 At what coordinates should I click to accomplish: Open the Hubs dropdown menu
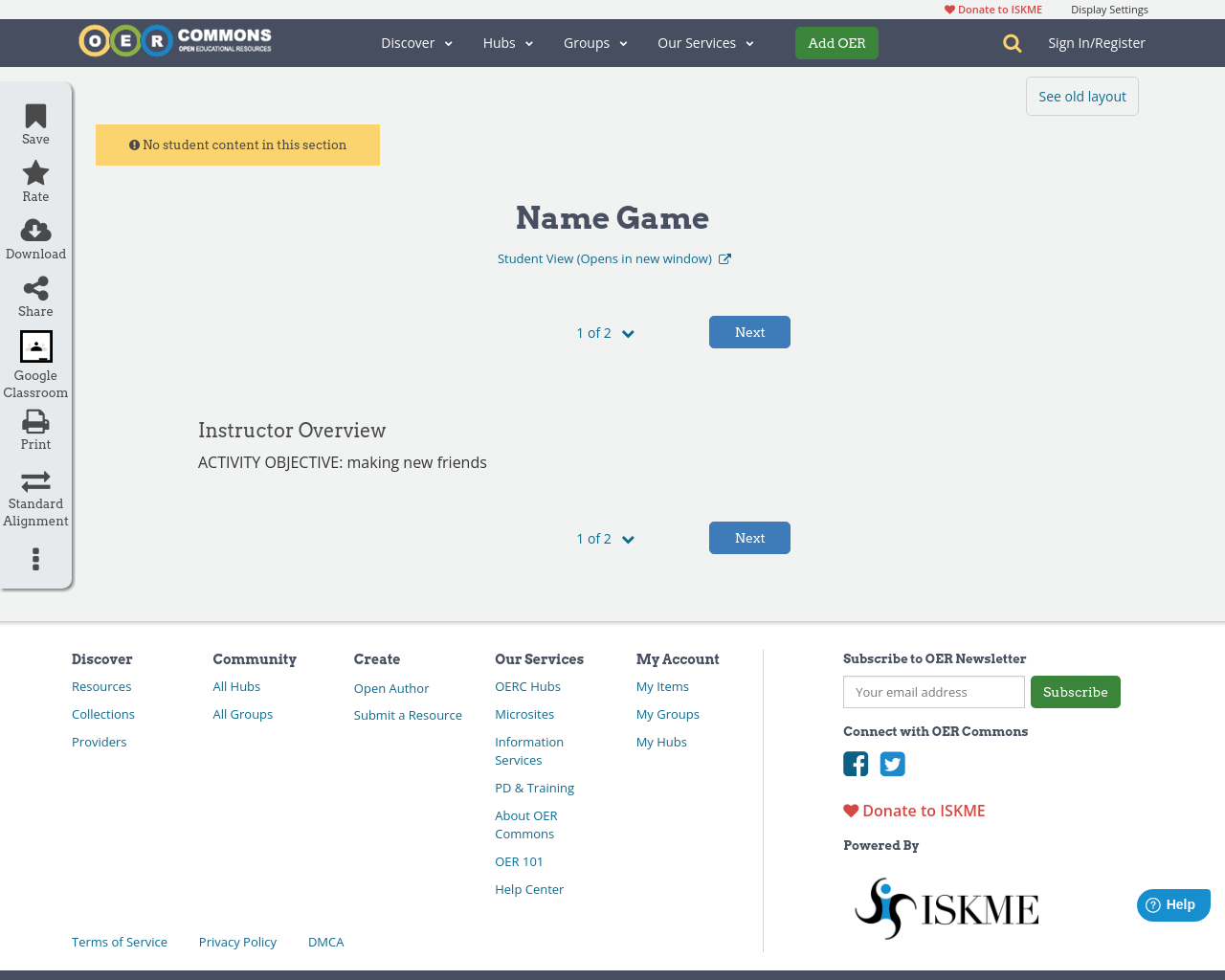pos(507,43)
